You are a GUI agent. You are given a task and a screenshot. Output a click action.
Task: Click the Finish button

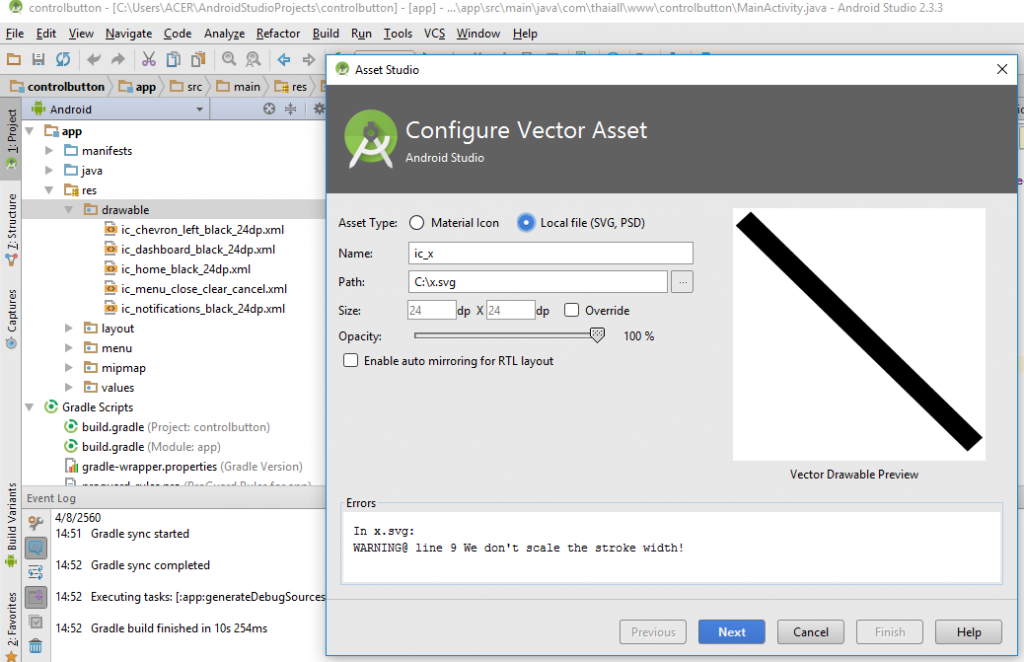(889, 632)
